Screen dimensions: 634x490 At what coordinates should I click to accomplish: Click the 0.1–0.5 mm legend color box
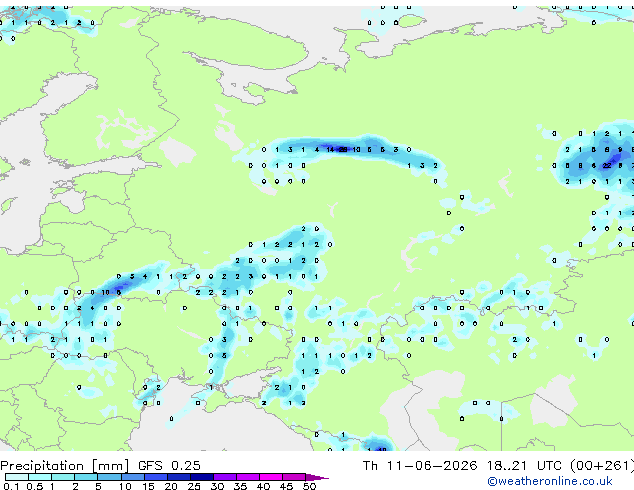coord(17,477)
